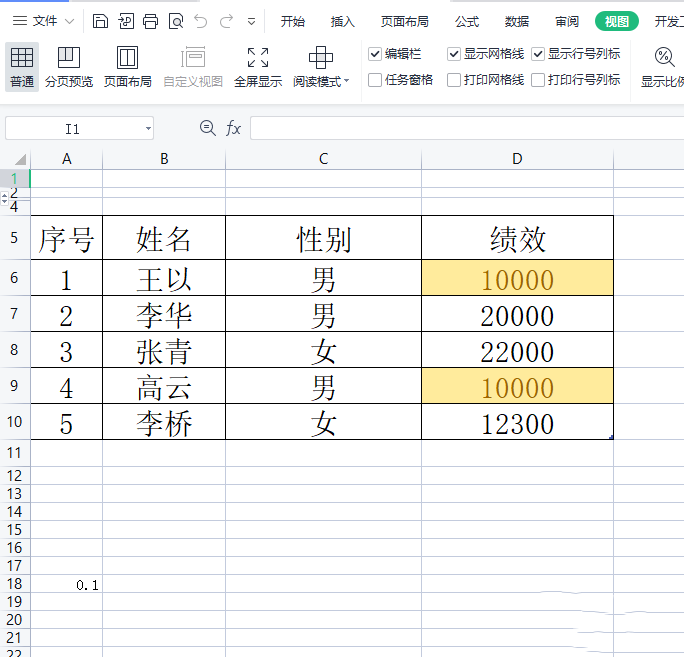
Task: Select the cell 张青
Action: 164,350
